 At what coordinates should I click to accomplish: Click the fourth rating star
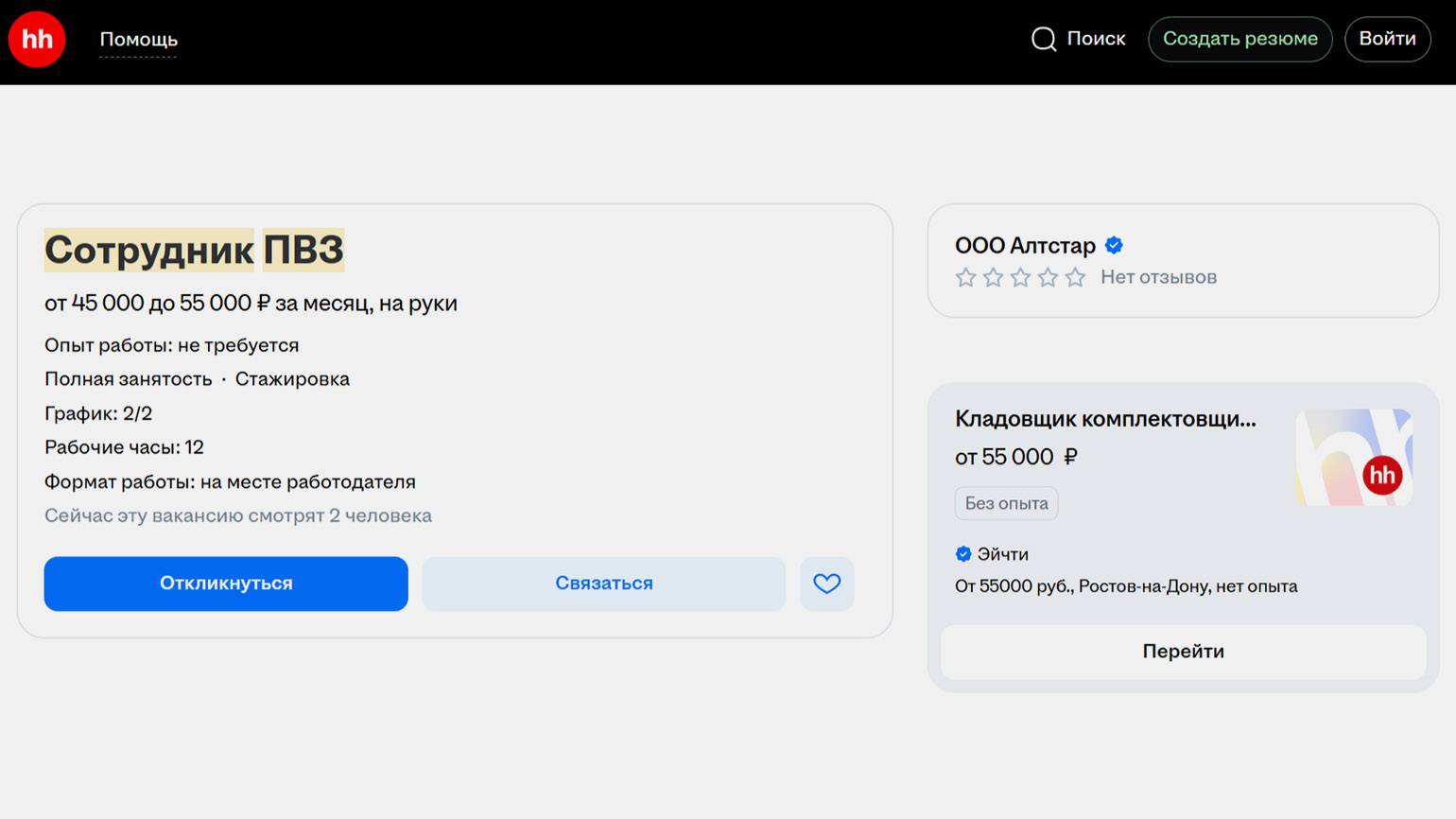[1048, 277]
